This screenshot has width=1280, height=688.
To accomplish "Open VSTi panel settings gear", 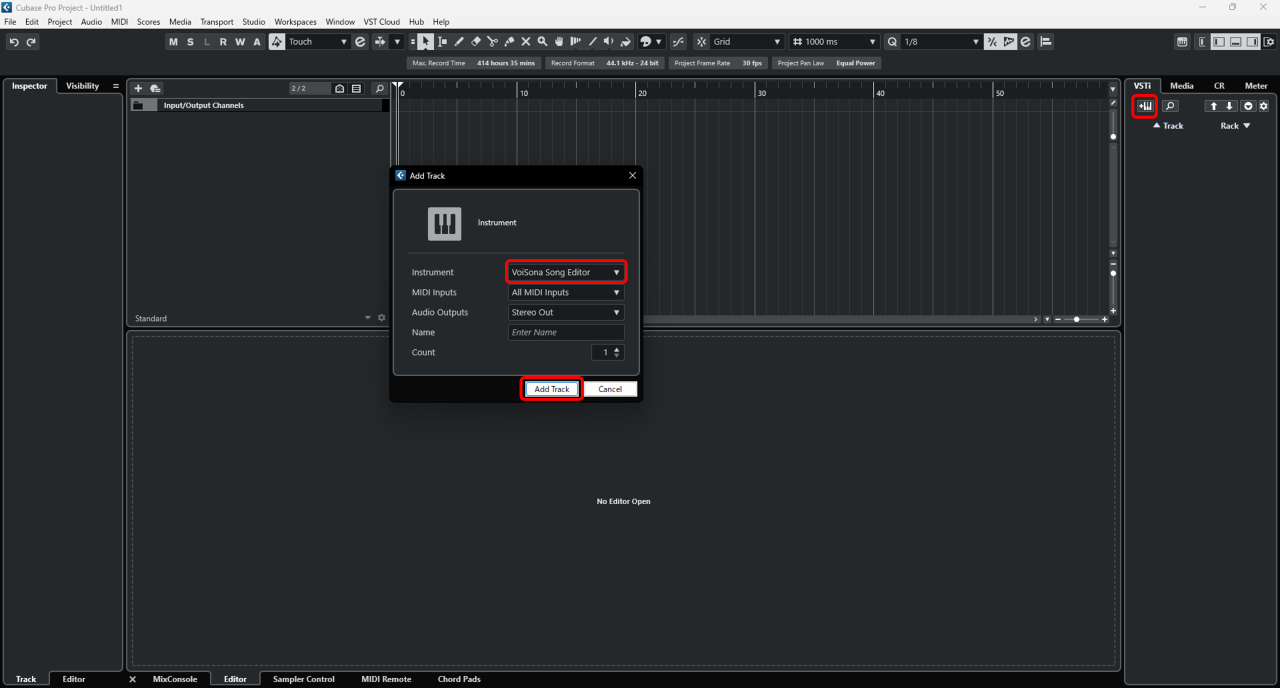I will (x=1264, y=106).
